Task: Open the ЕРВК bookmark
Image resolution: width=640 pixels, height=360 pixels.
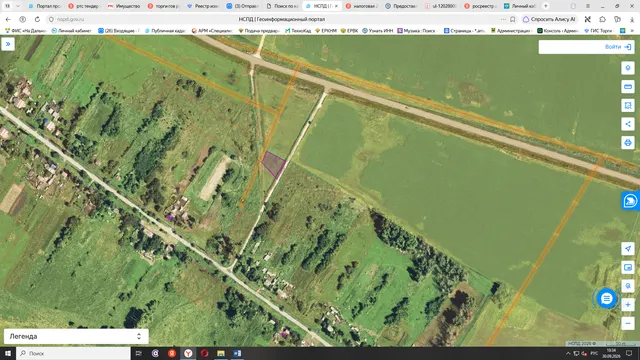Action: point(349,31)
